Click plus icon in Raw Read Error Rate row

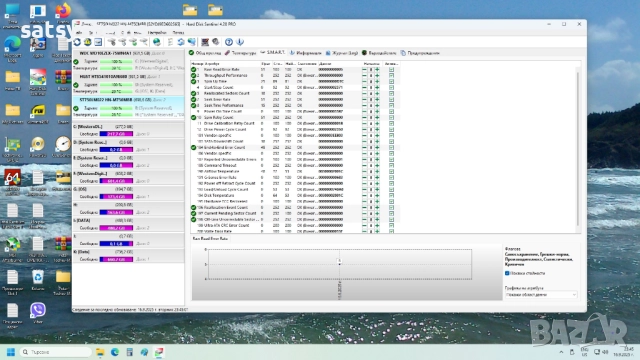(377, 70)
